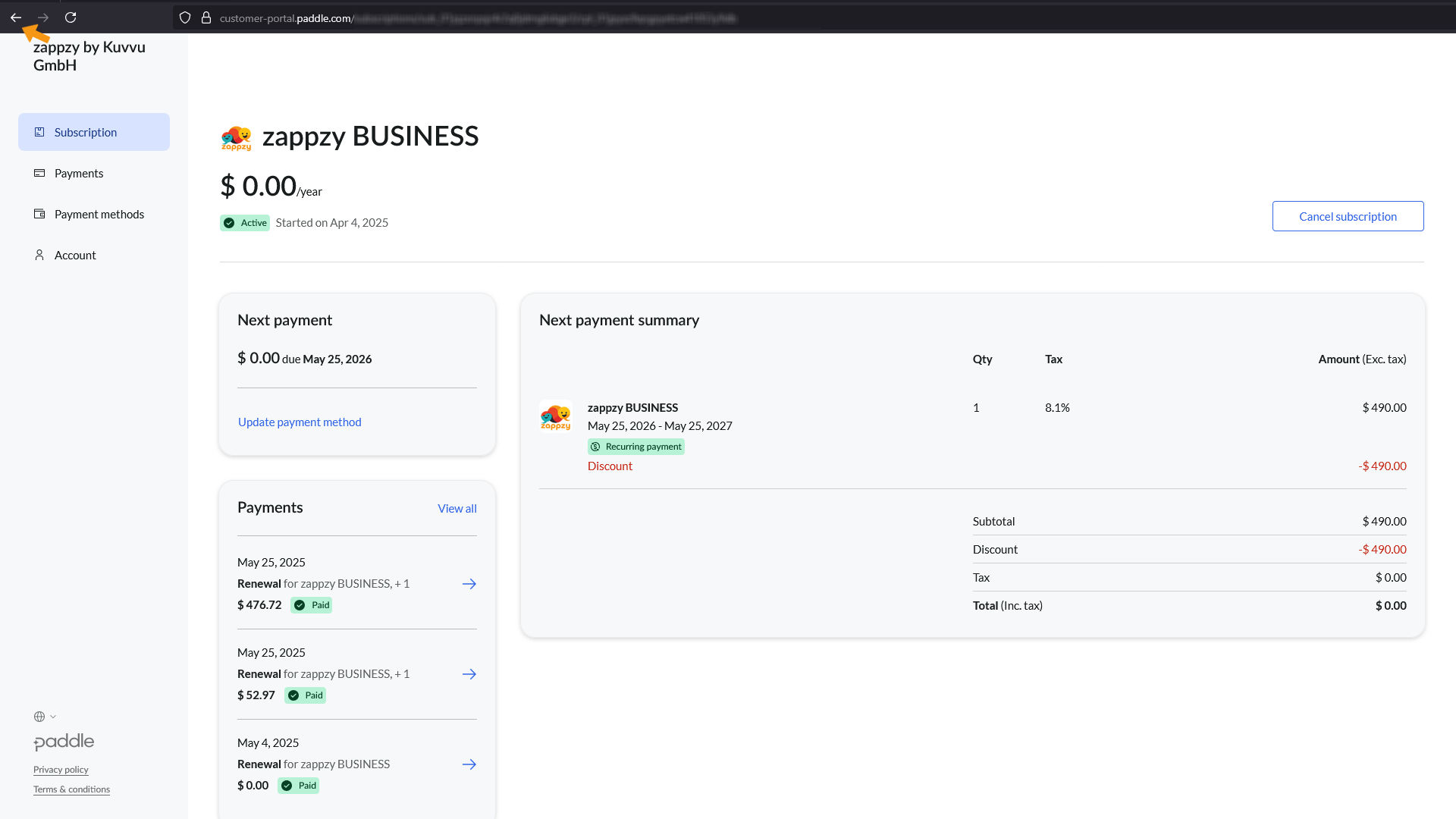Click the shield icon in address bar
This screenshot has height=819, width=1456.
185,17
